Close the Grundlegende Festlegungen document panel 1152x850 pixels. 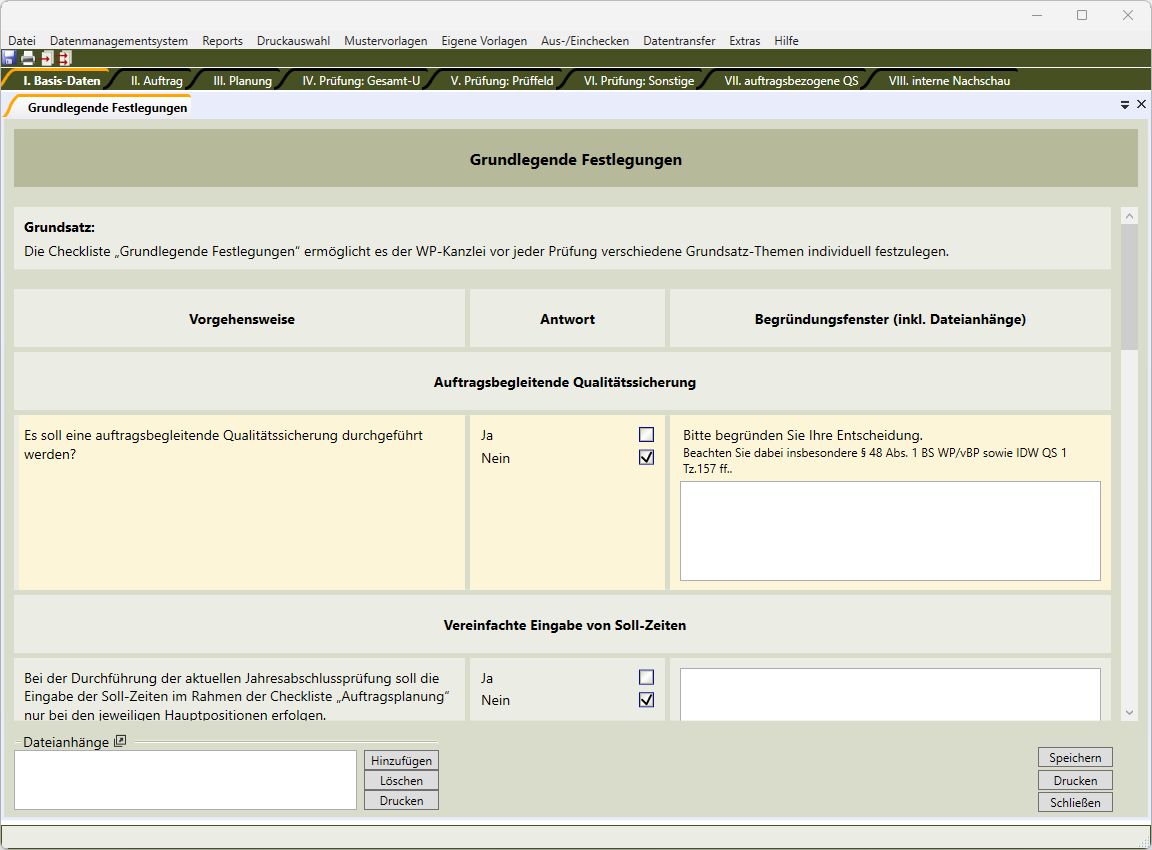point(1141,105)
